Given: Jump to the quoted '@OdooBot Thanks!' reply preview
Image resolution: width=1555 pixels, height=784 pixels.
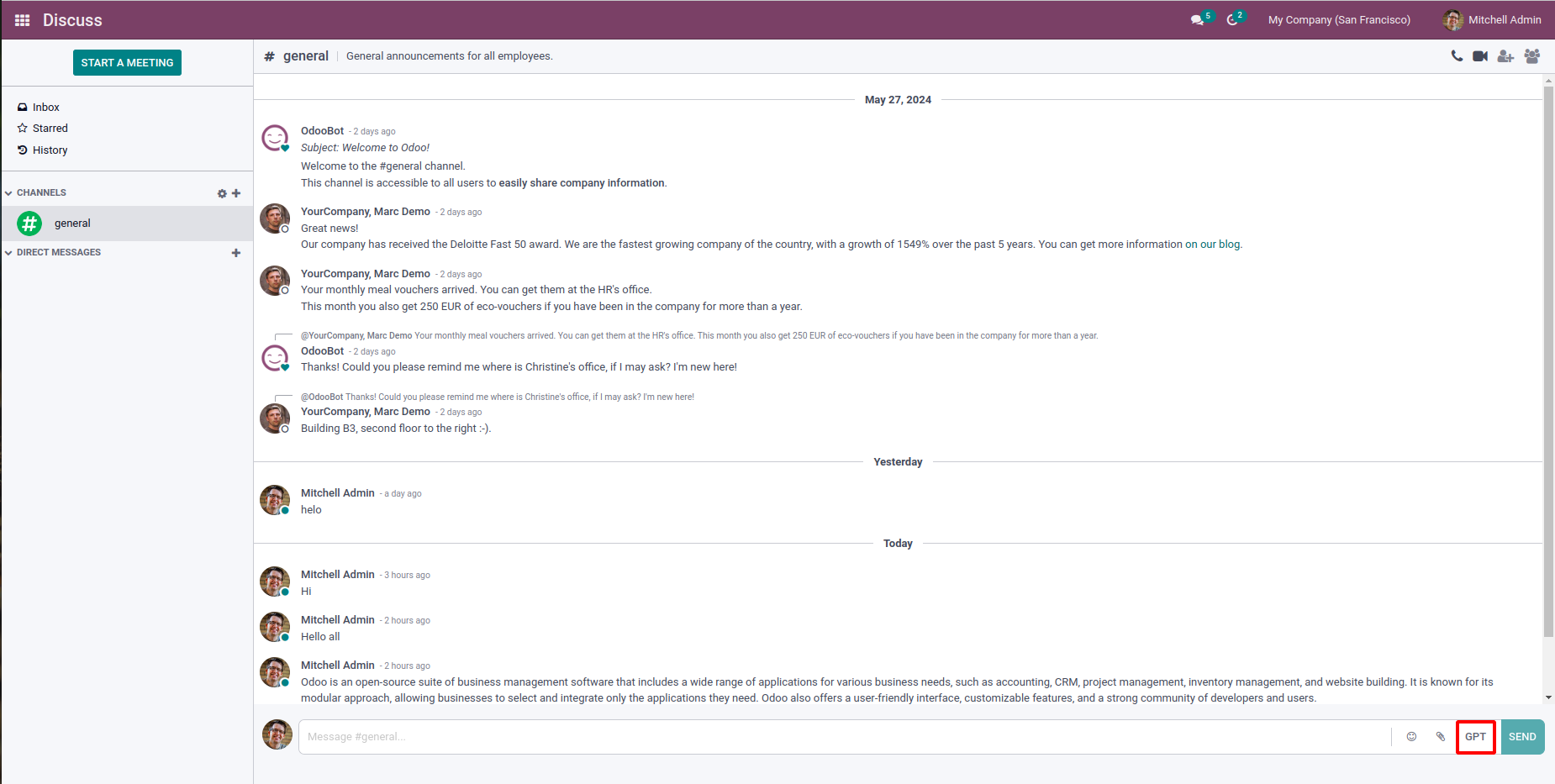Looking at the screenshot, I should (x=498, y=397).
